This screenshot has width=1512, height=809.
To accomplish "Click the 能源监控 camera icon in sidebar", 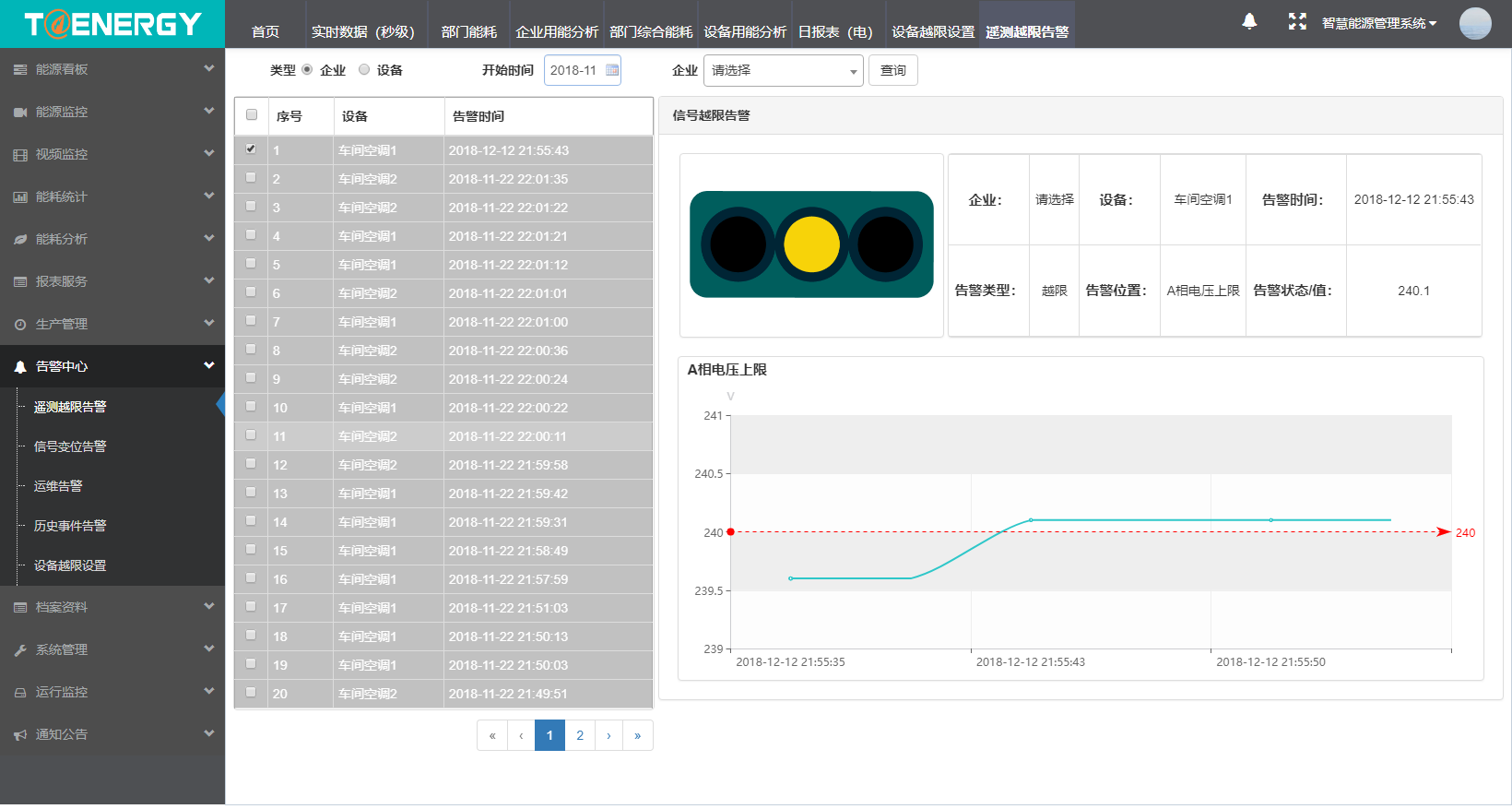I will pos(20,112).
